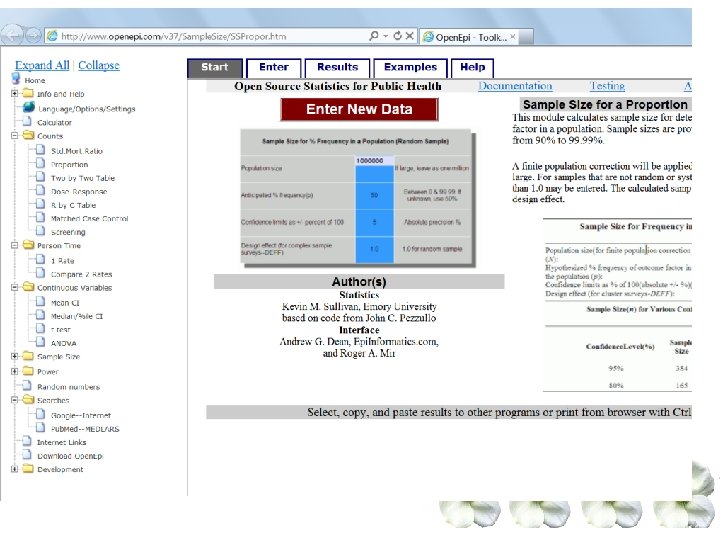Screen dimensions: 720x540
Task: Click the Download OpenEpi page icon
Action: [x=27, y=455]
